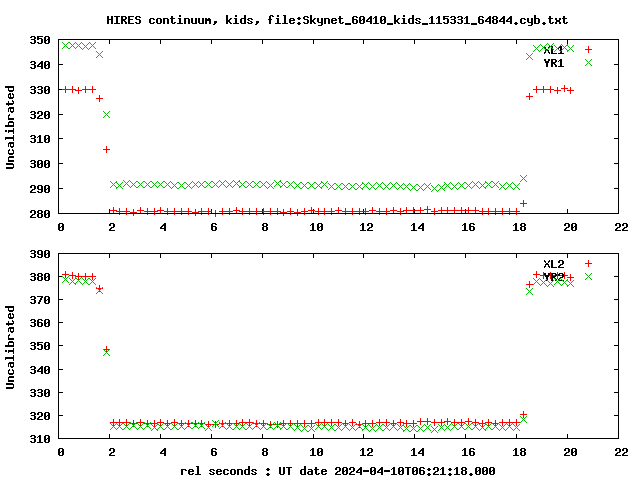Screen dimensions: 640x480
Task: Click the red plus near 306 in top plot
Action: pyautogui.click(x=106, y=149)
